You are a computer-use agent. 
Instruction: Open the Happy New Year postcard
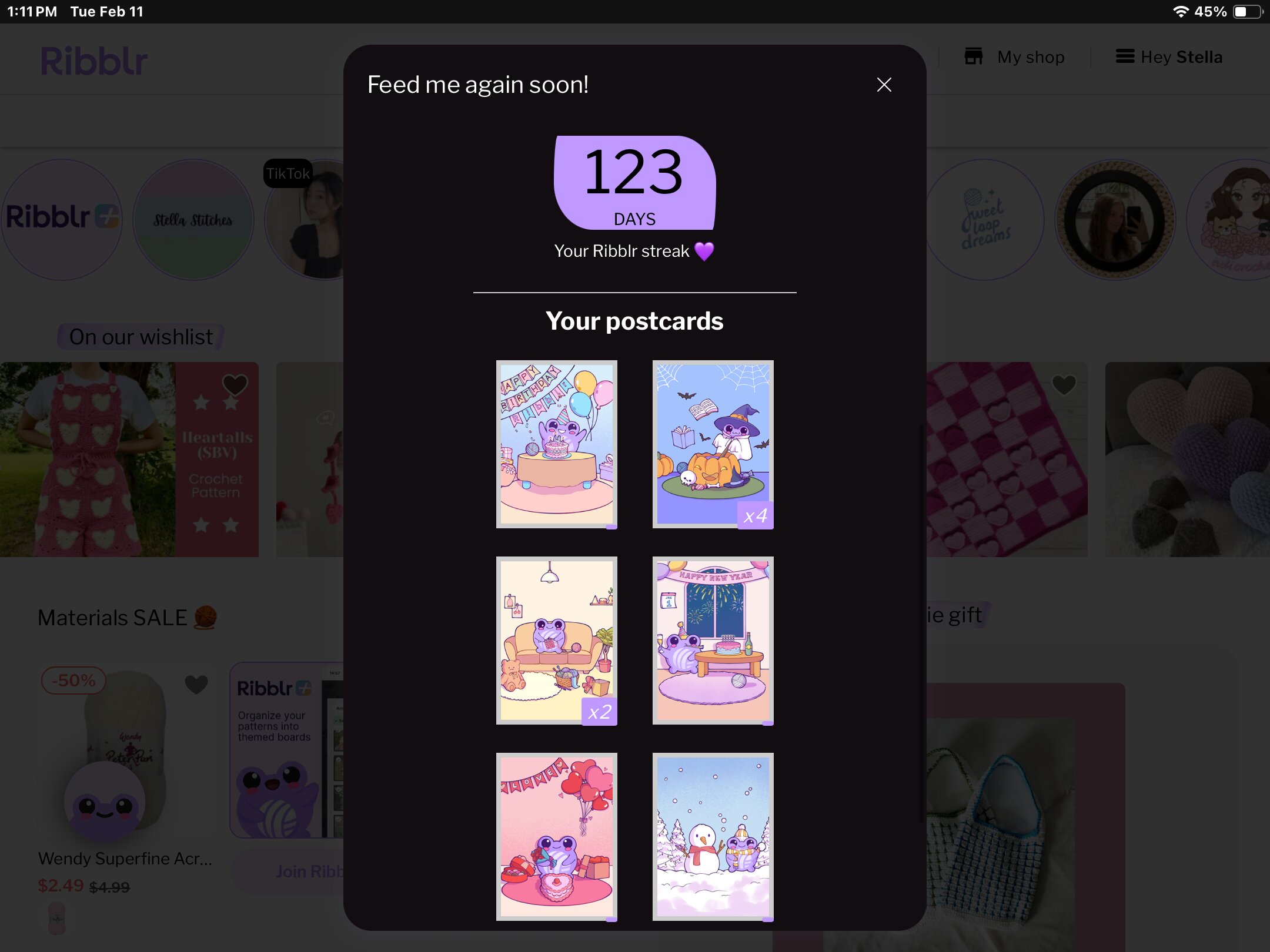713,641
